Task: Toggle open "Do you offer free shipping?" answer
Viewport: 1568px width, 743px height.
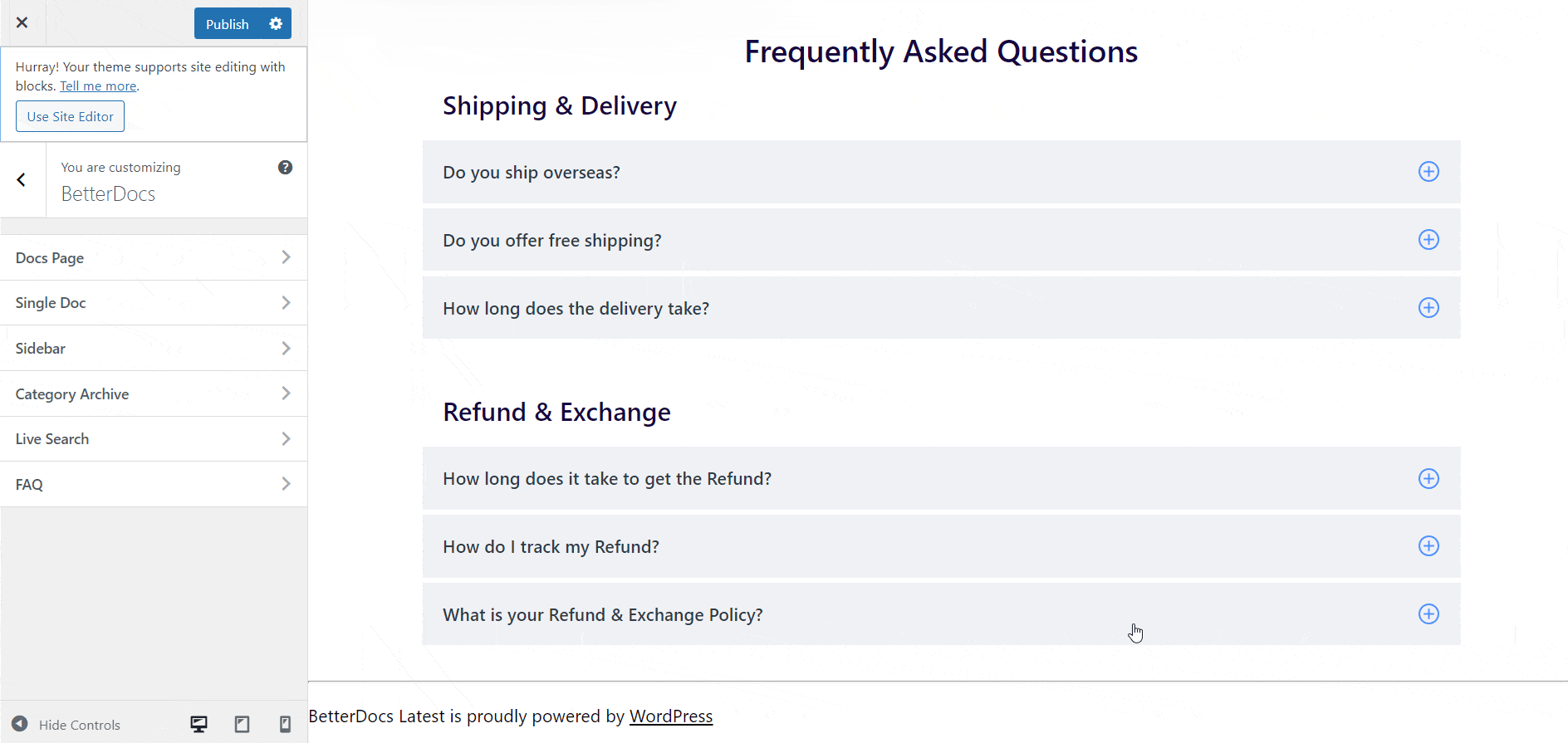Action: coord(1428,240)
